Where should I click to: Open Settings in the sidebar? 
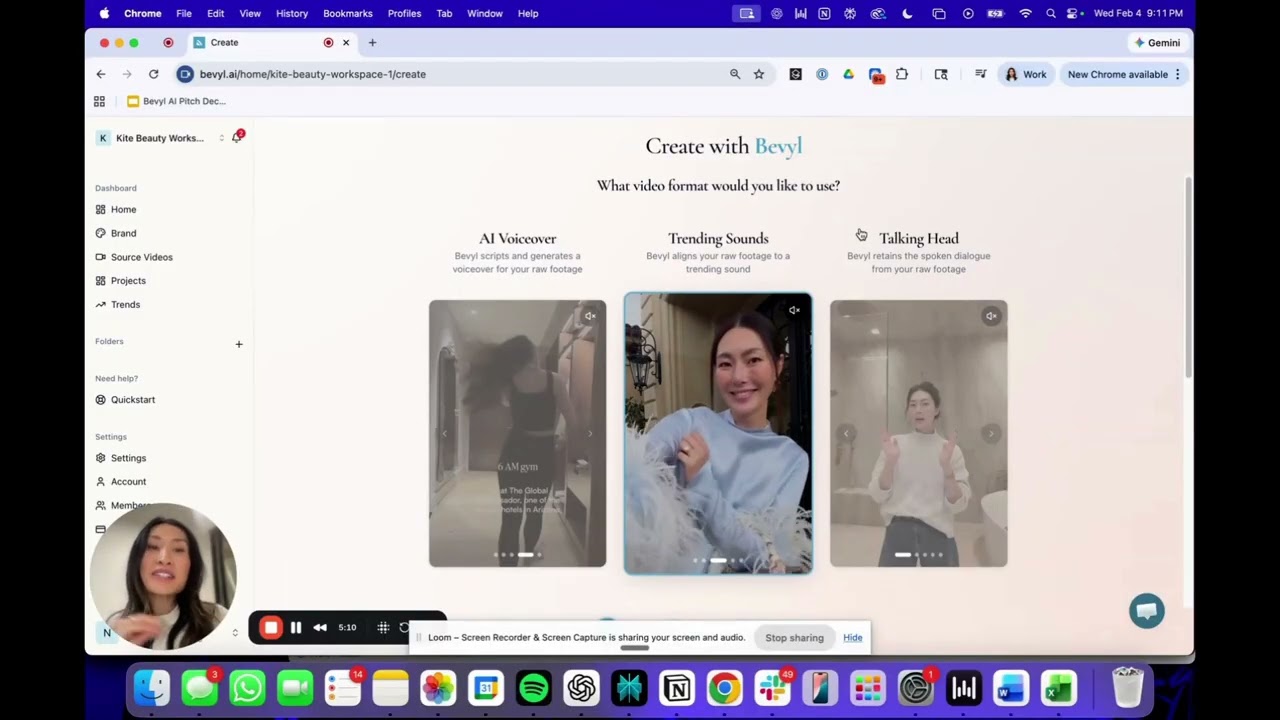[121, 458]
